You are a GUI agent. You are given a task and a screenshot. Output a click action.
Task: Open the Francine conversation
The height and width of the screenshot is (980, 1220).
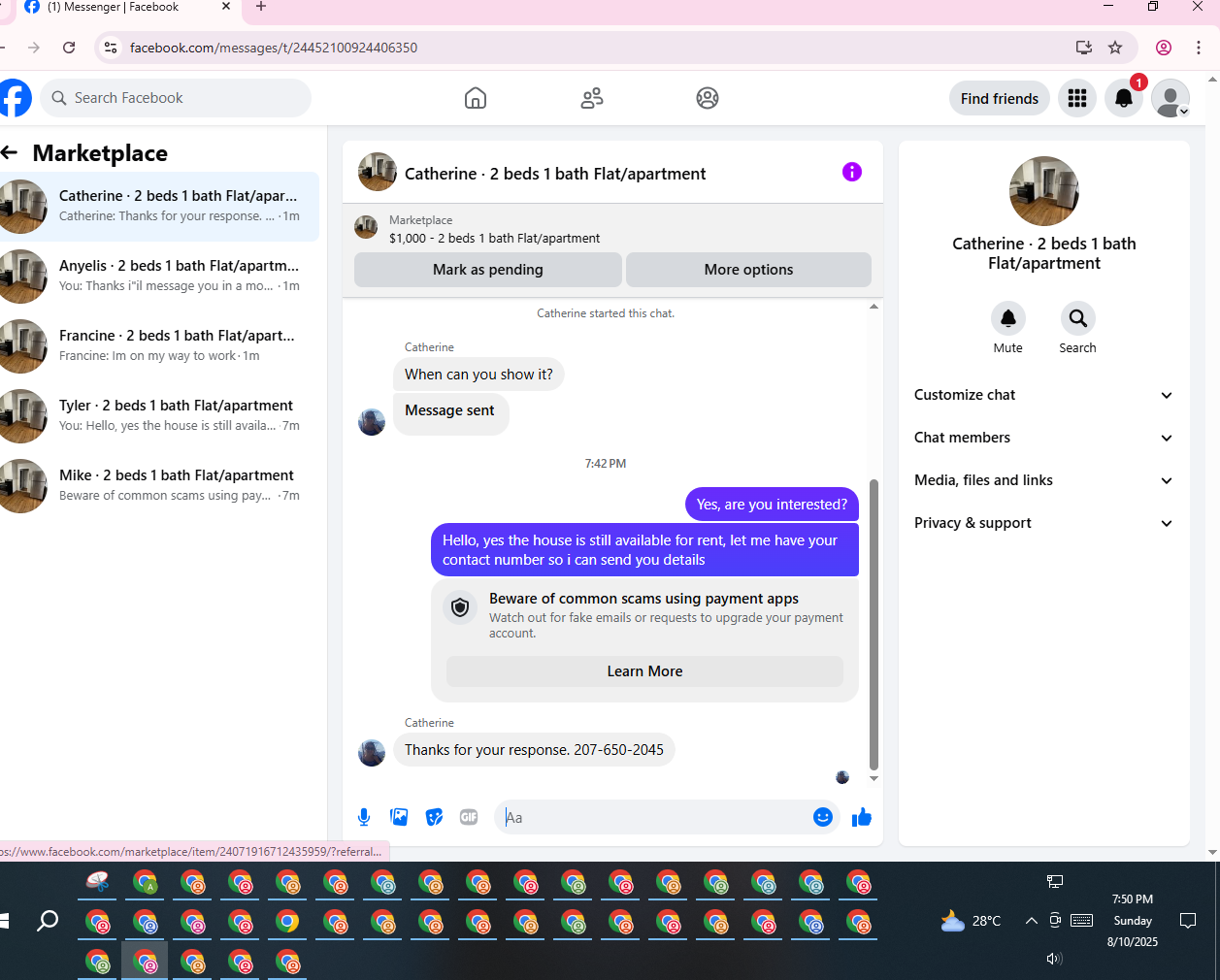click(159, 346)
